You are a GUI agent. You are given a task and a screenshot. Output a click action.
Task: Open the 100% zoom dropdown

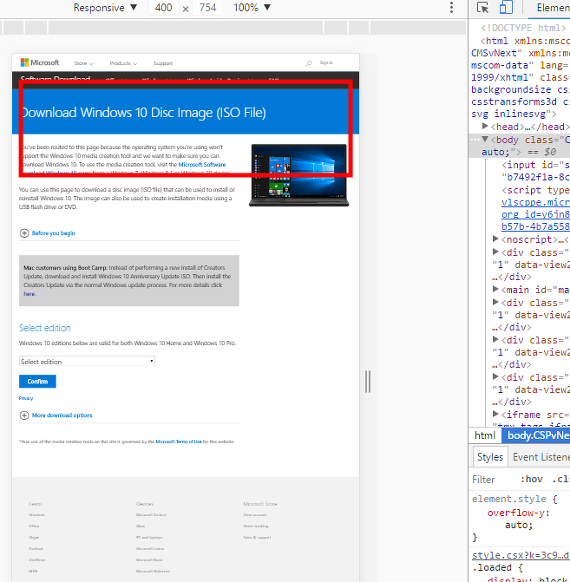pos(252,7)
